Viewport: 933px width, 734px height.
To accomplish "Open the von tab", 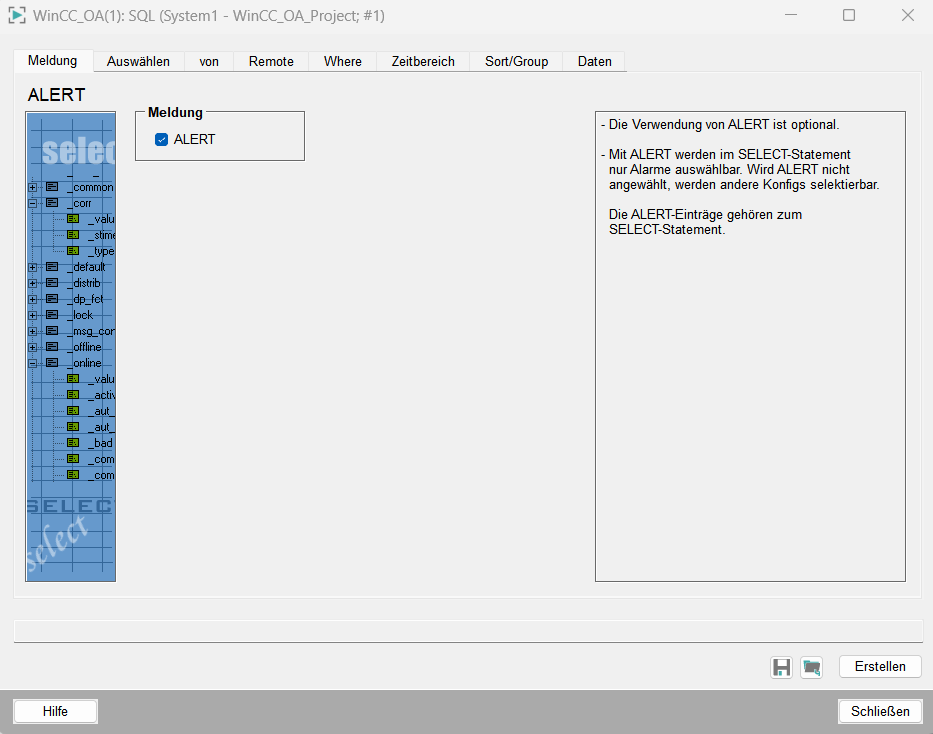I will [209, 61].
